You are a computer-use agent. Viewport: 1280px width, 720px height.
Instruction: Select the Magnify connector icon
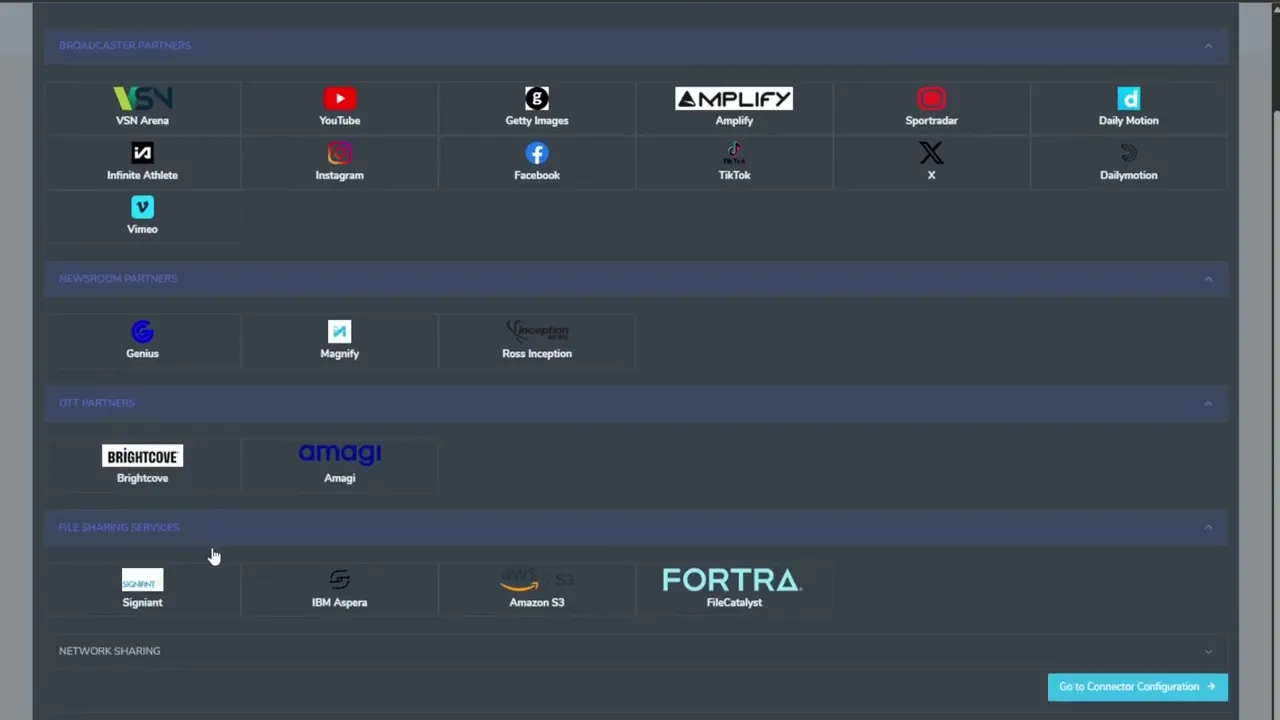click(x=340, y=331)
